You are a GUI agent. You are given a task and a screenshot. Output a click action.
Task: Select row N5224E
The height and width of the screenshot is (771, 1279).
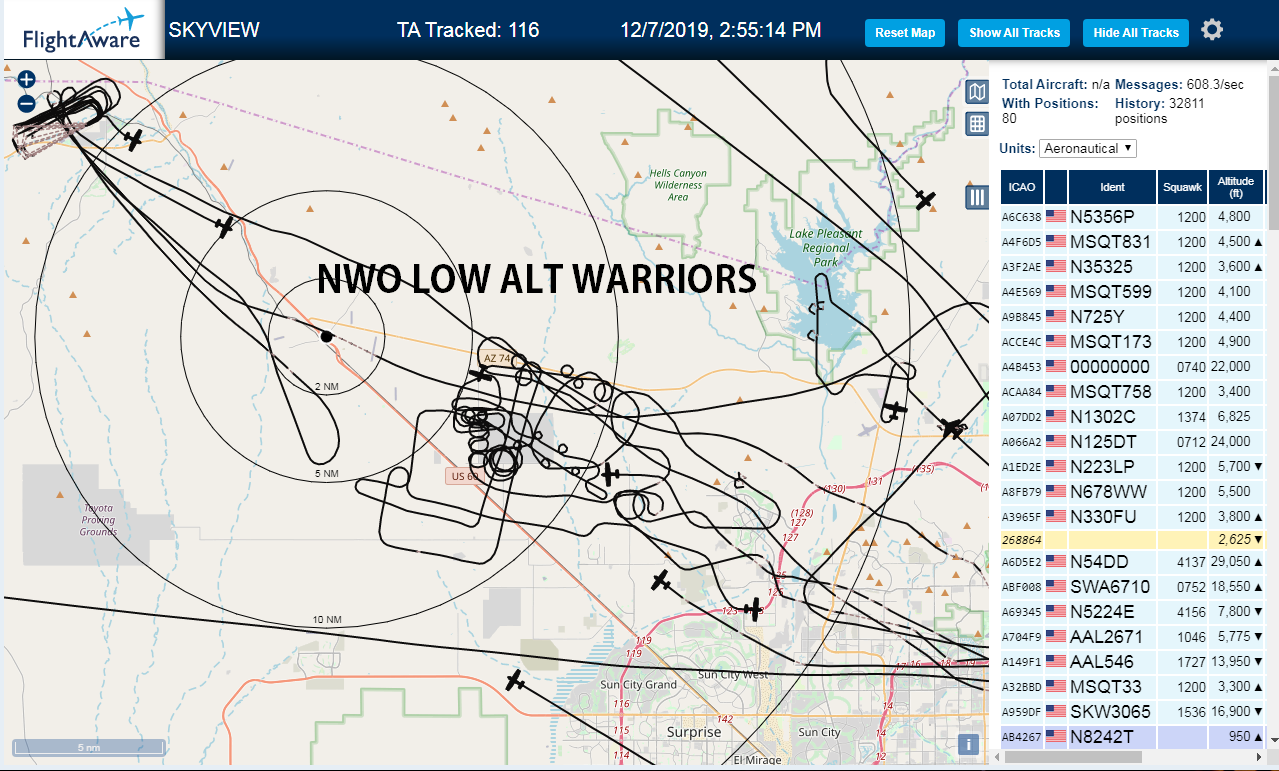[1134, 612]
